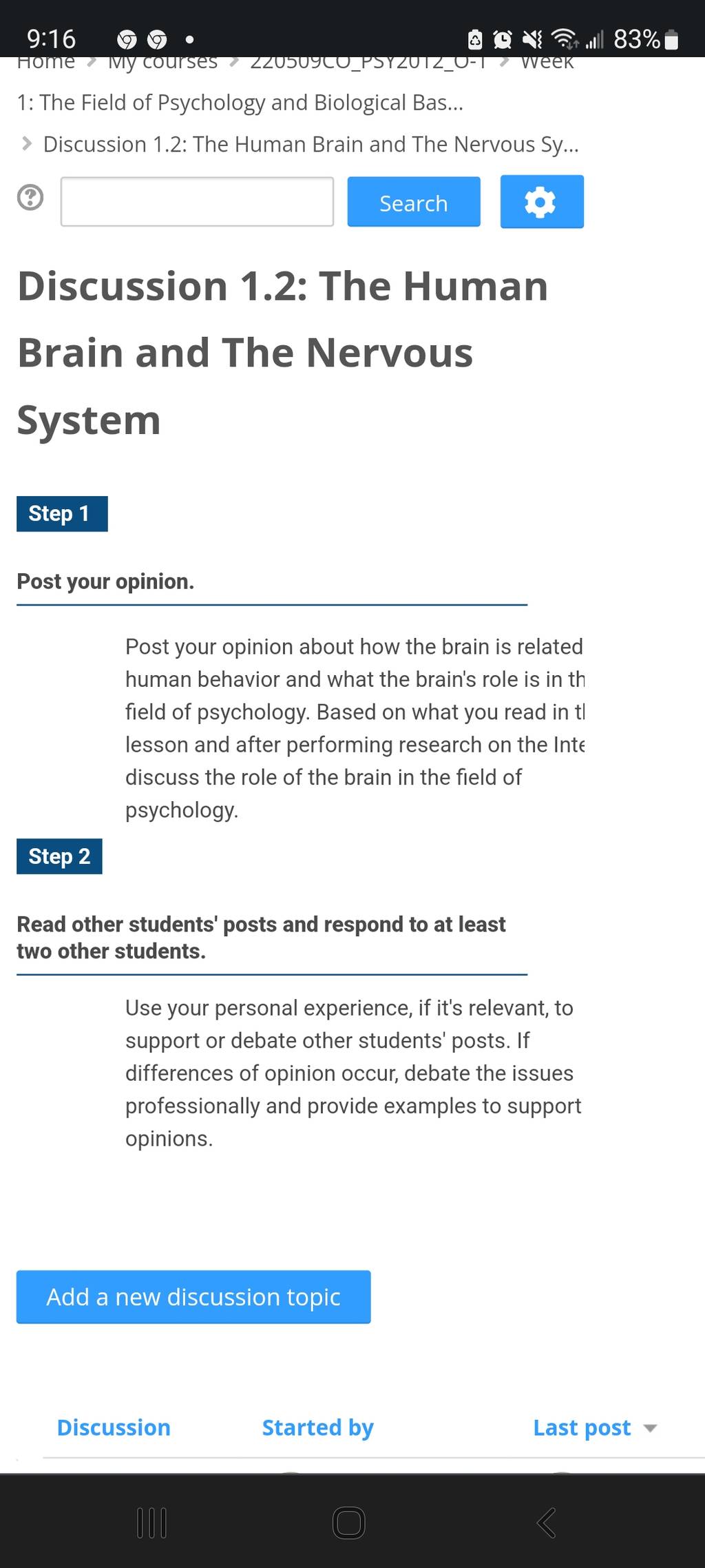705x1568 pixels.
Task: Open the settings gear button
Action: point(542,202)
